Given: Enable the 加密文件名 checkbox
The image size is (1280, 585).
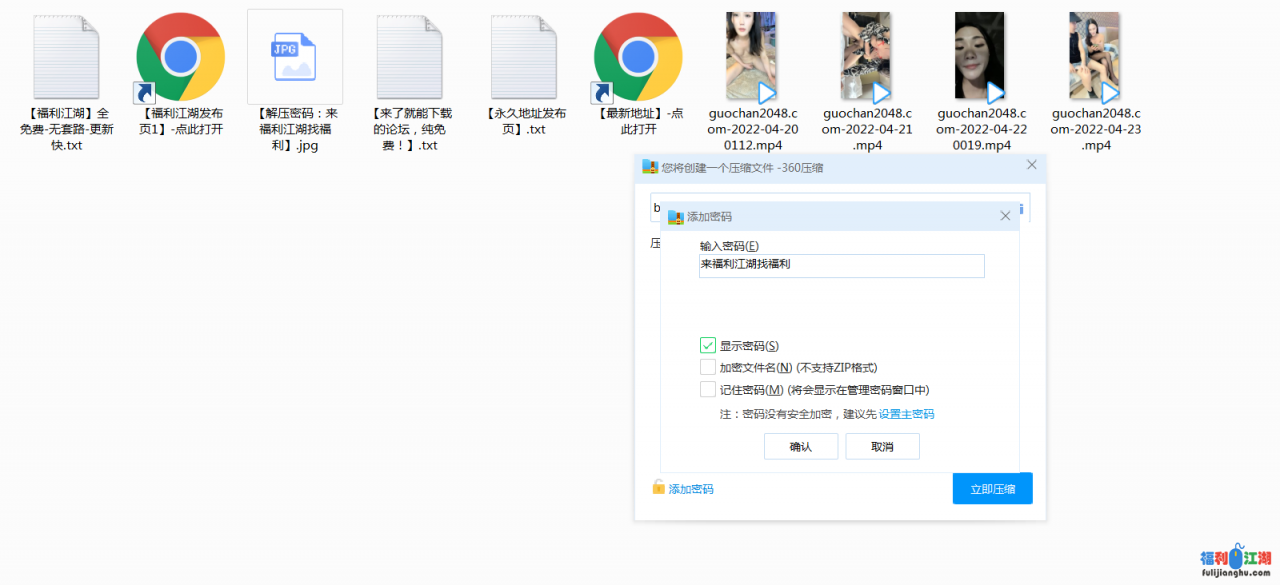Looking at the screenshot, I should (x=708, y=367).
